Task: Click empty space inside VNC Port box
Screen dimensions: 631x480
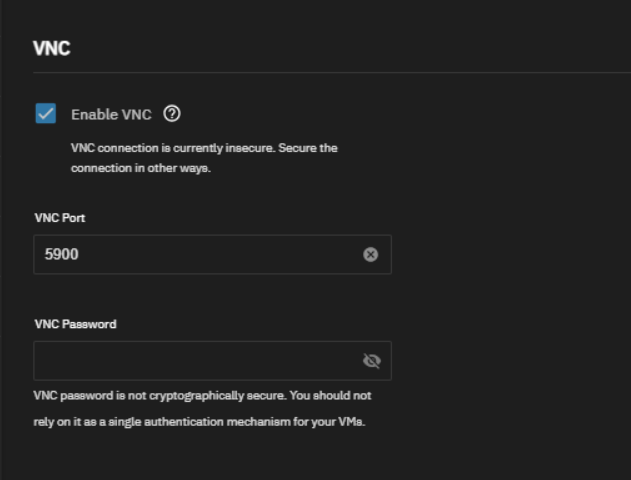Action: (x=219, y=254)
